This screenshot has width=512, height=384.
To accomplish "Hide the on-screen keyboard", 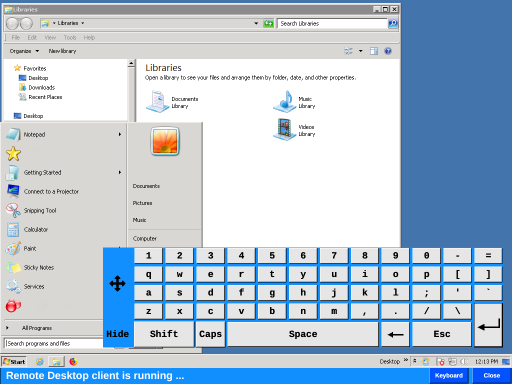I will tap(118, 334).
